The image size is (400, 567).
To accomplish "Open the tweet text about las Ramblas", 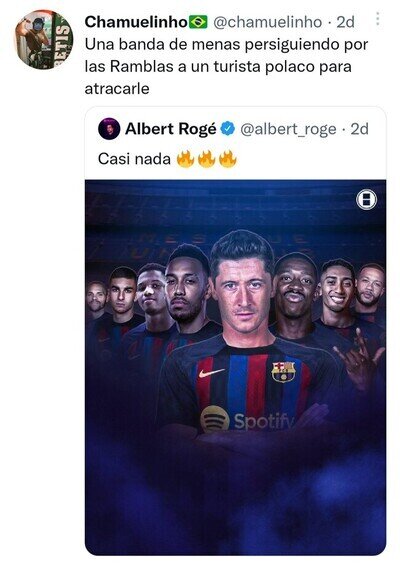I will [226, 66].
